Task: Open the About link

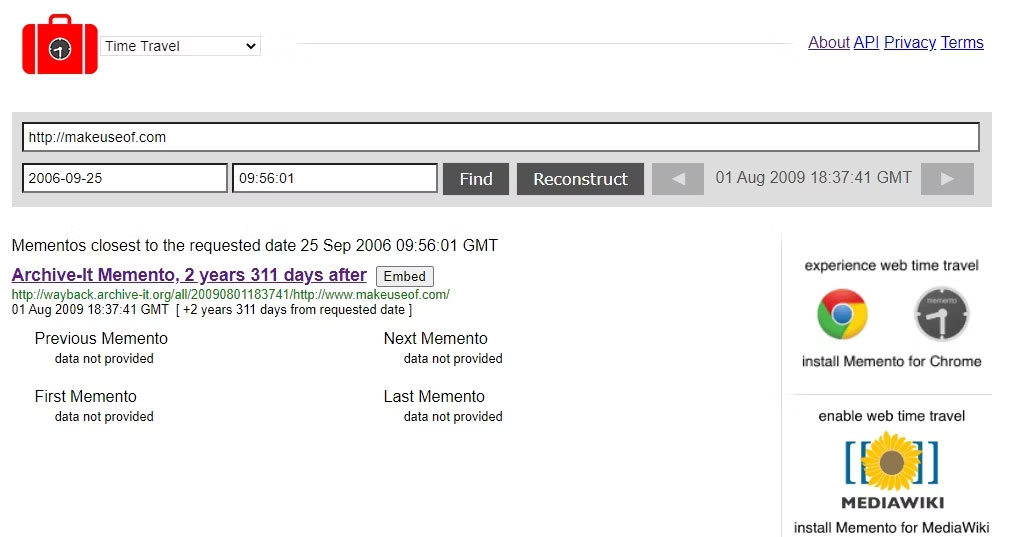Action: 828,43
